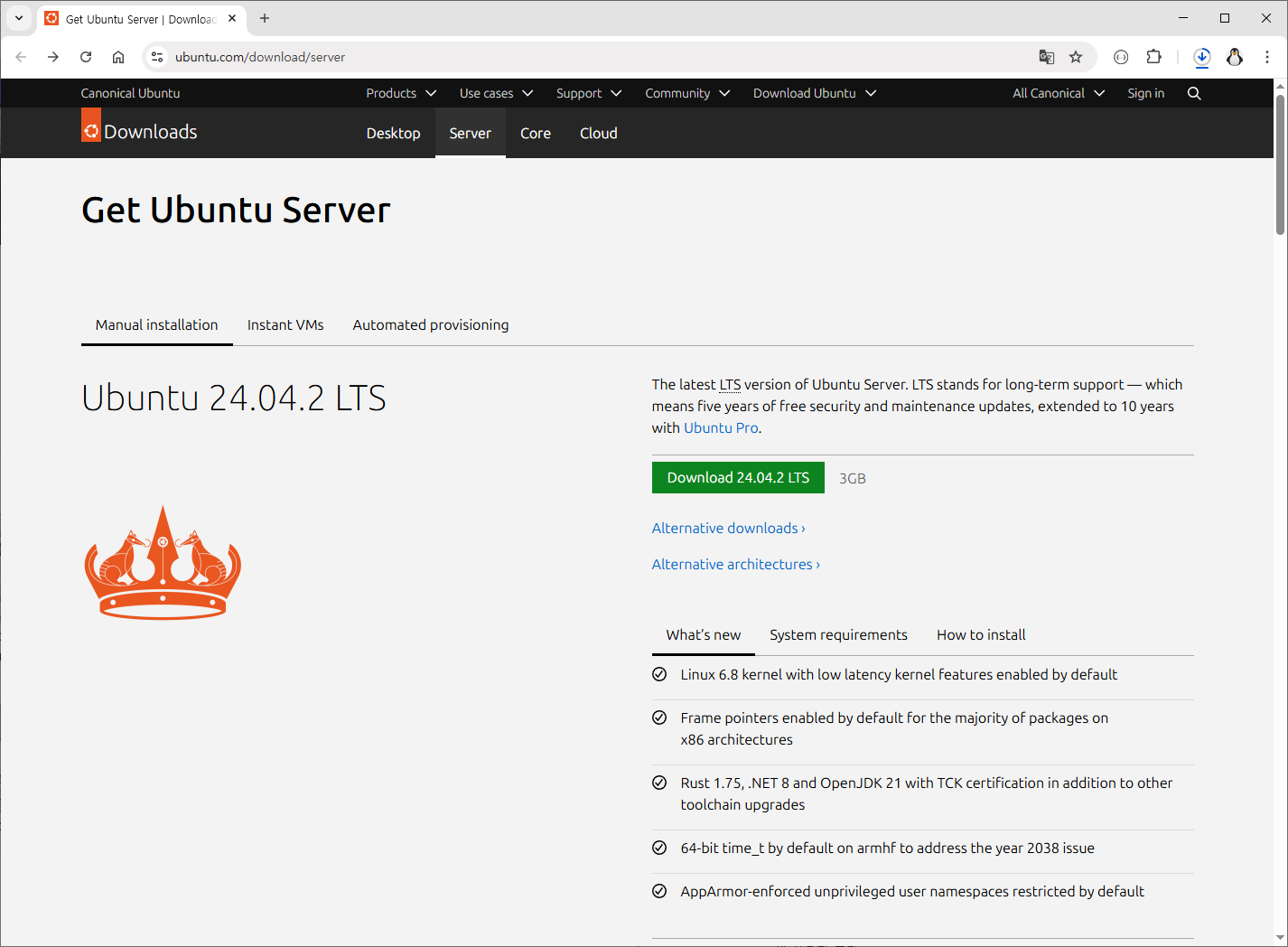Click the penguin profile avatar
The image size is (1288, 947).
pos(1235,57)
